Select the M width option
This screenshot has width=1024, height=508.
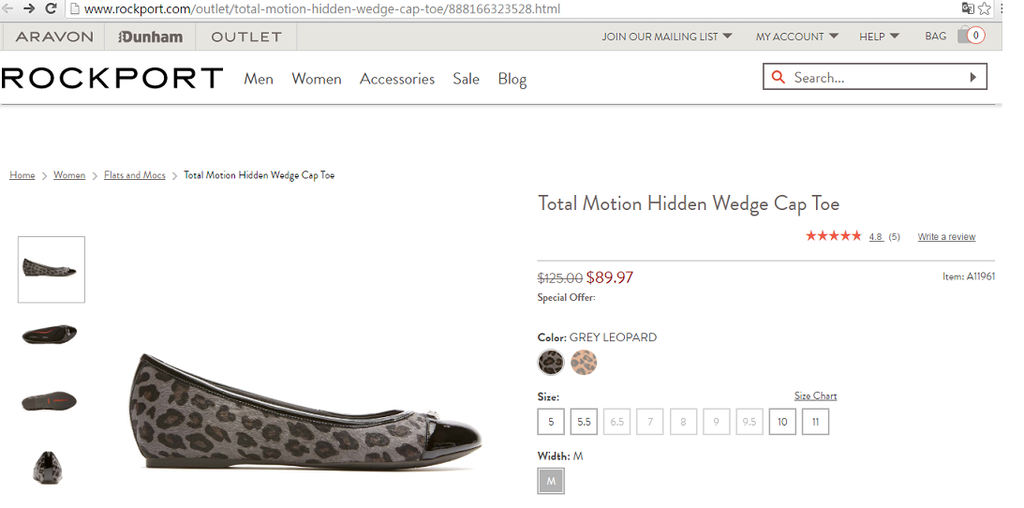[550, 482]
